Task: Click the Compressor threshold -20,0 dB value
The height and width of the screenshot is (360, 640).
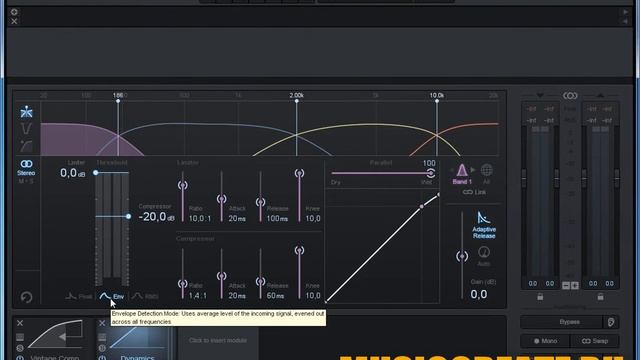Action: 157,217
